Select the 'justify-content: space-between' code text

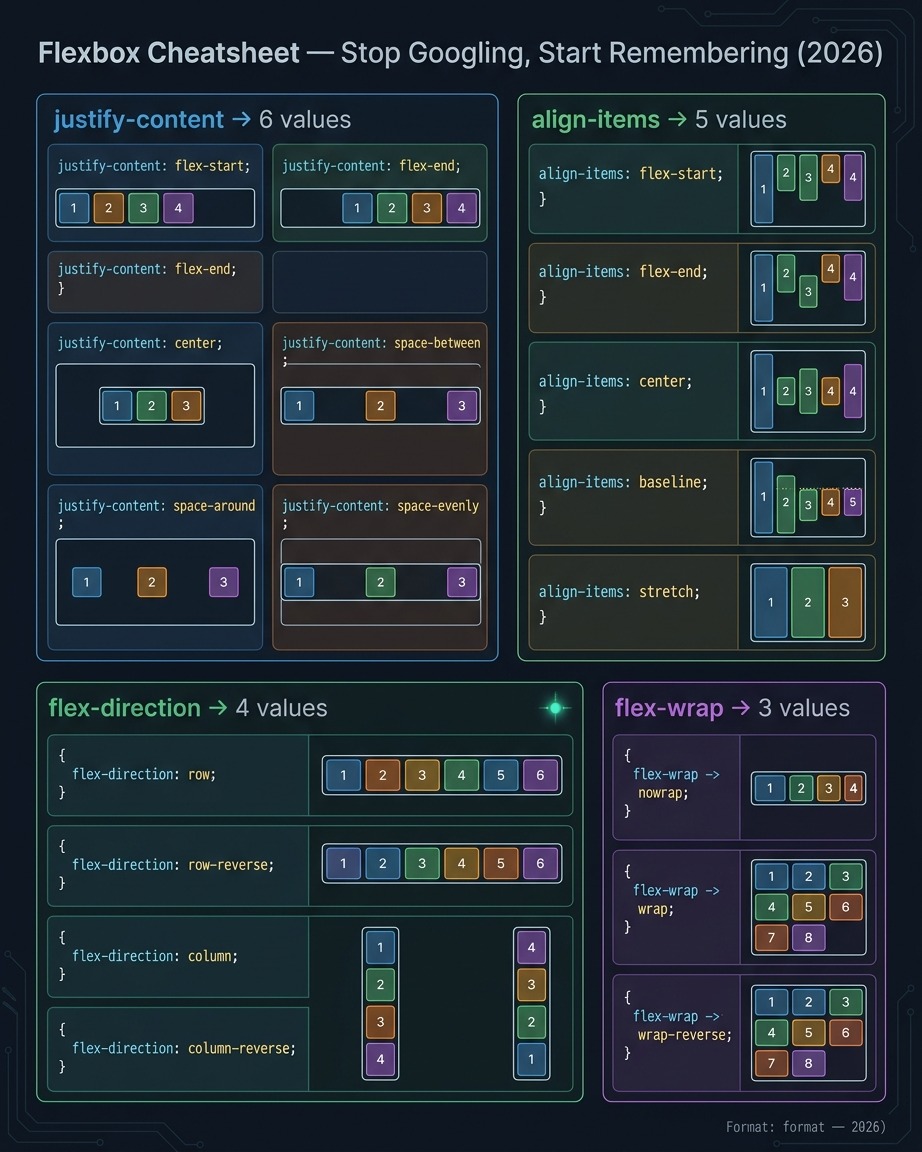pos(381,343)
